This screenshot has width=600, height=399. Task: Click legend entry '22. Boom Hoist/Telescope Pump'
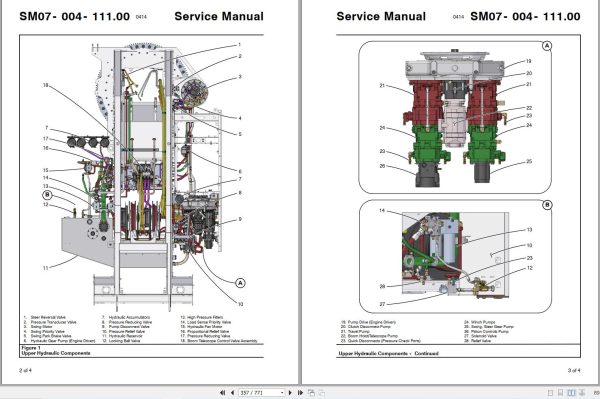click(369, 336)
